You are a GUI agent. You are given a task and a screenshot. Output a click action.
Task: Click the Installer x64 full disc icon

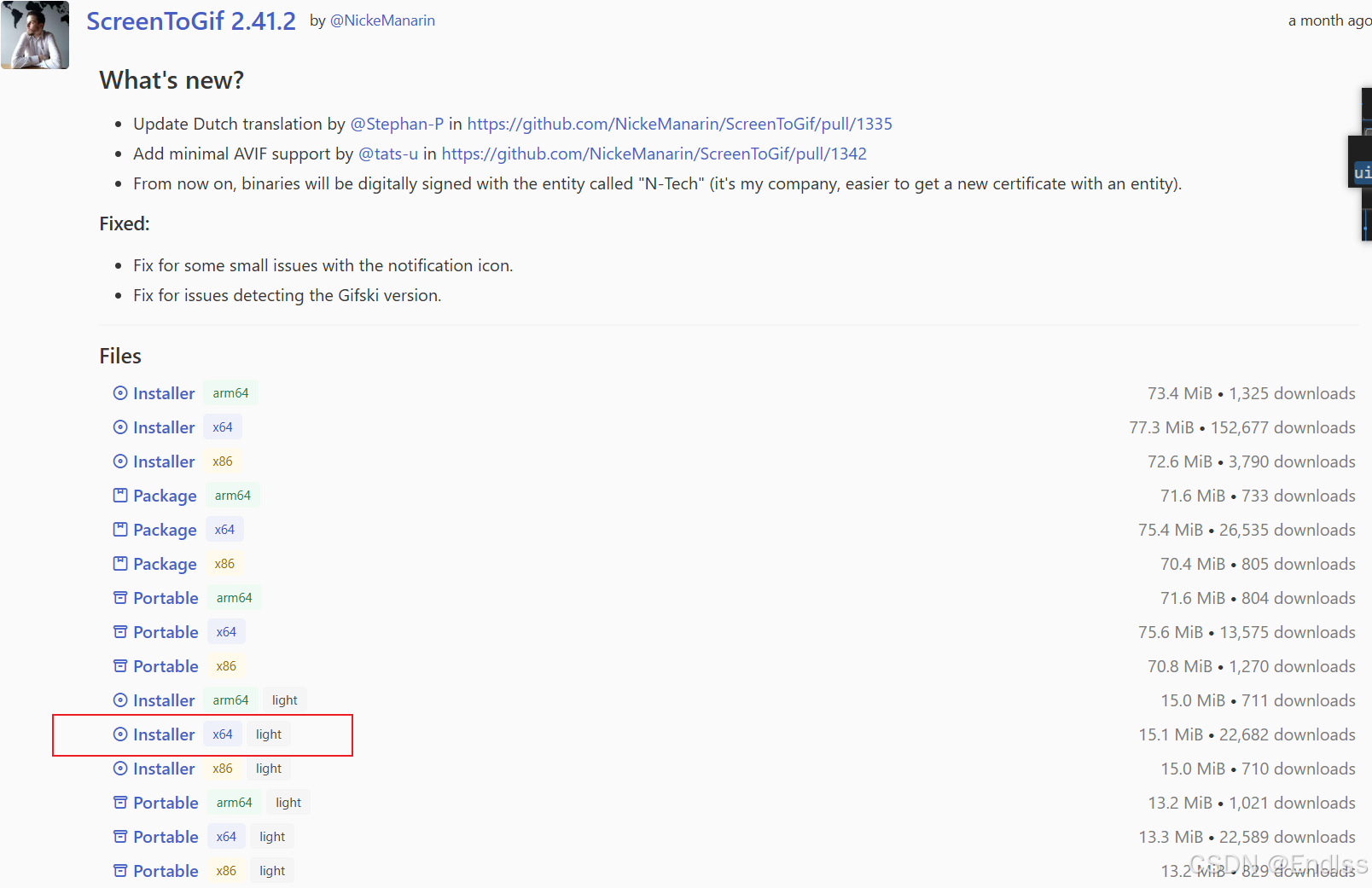tap(120, 427)
